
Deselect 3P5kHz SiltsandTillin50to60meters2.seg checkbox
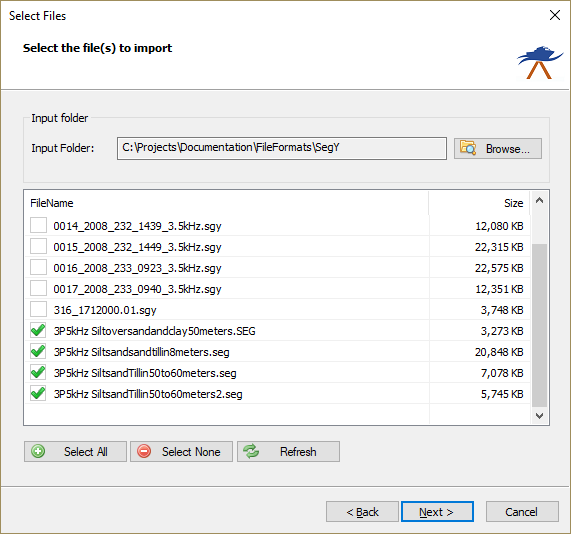38,394
